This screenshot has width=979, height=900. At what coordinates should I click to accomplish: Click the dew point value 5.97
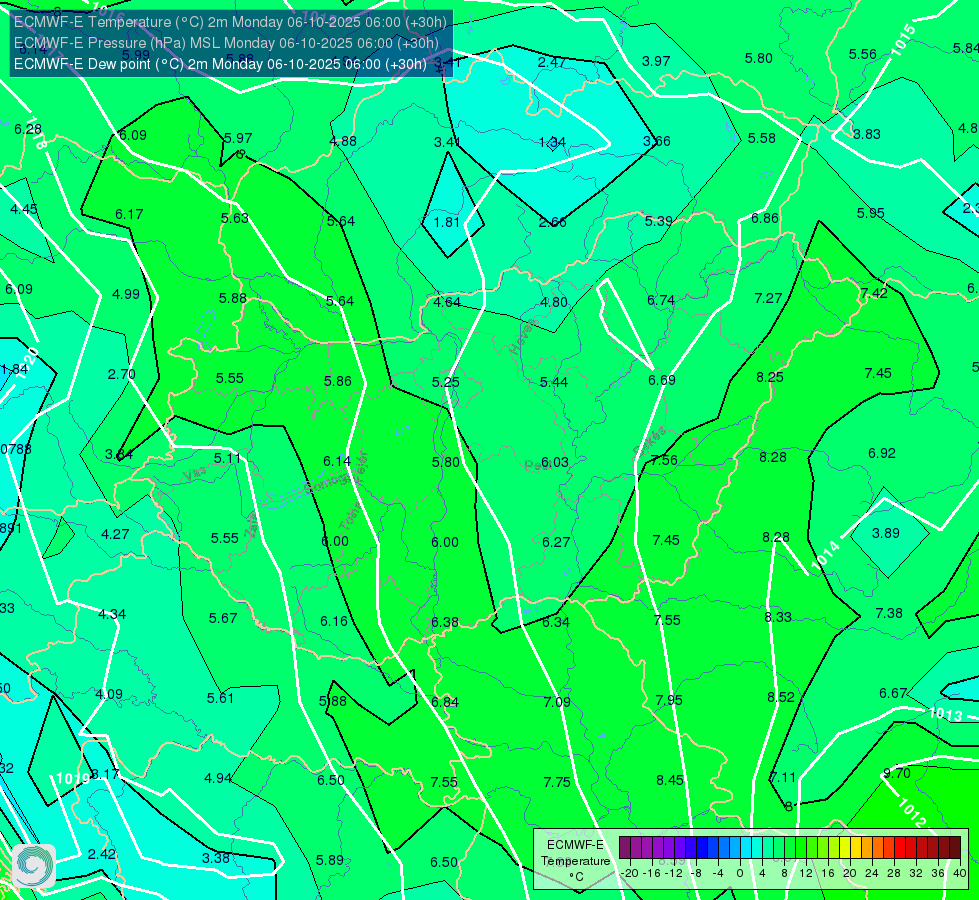[x=238, y=138]
